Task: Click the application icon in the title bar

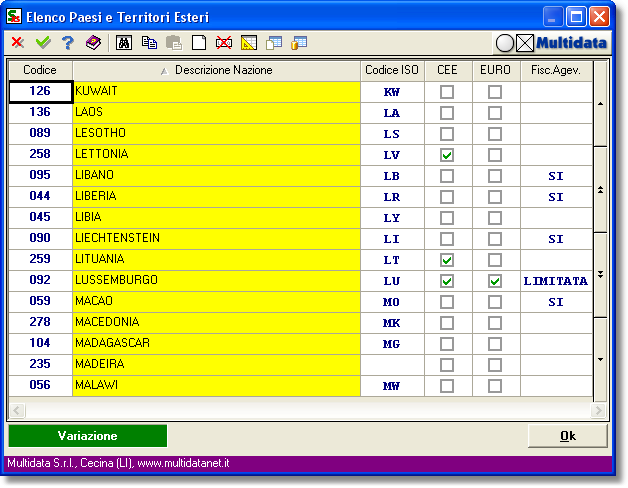Action: pyautogui.click(x=14, y=17)
